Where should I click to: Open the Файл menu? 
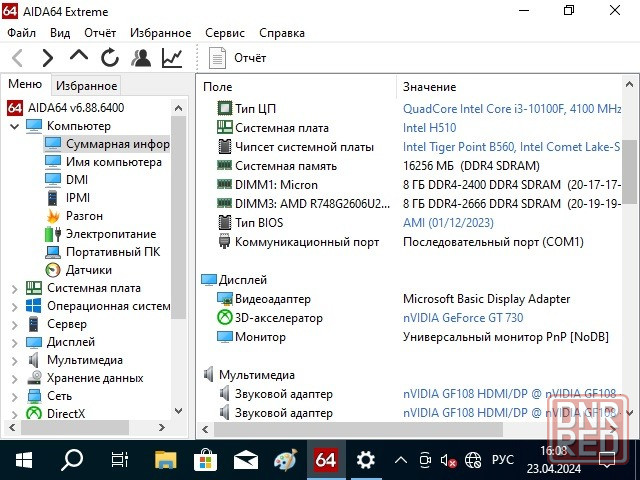pos(21,33)
